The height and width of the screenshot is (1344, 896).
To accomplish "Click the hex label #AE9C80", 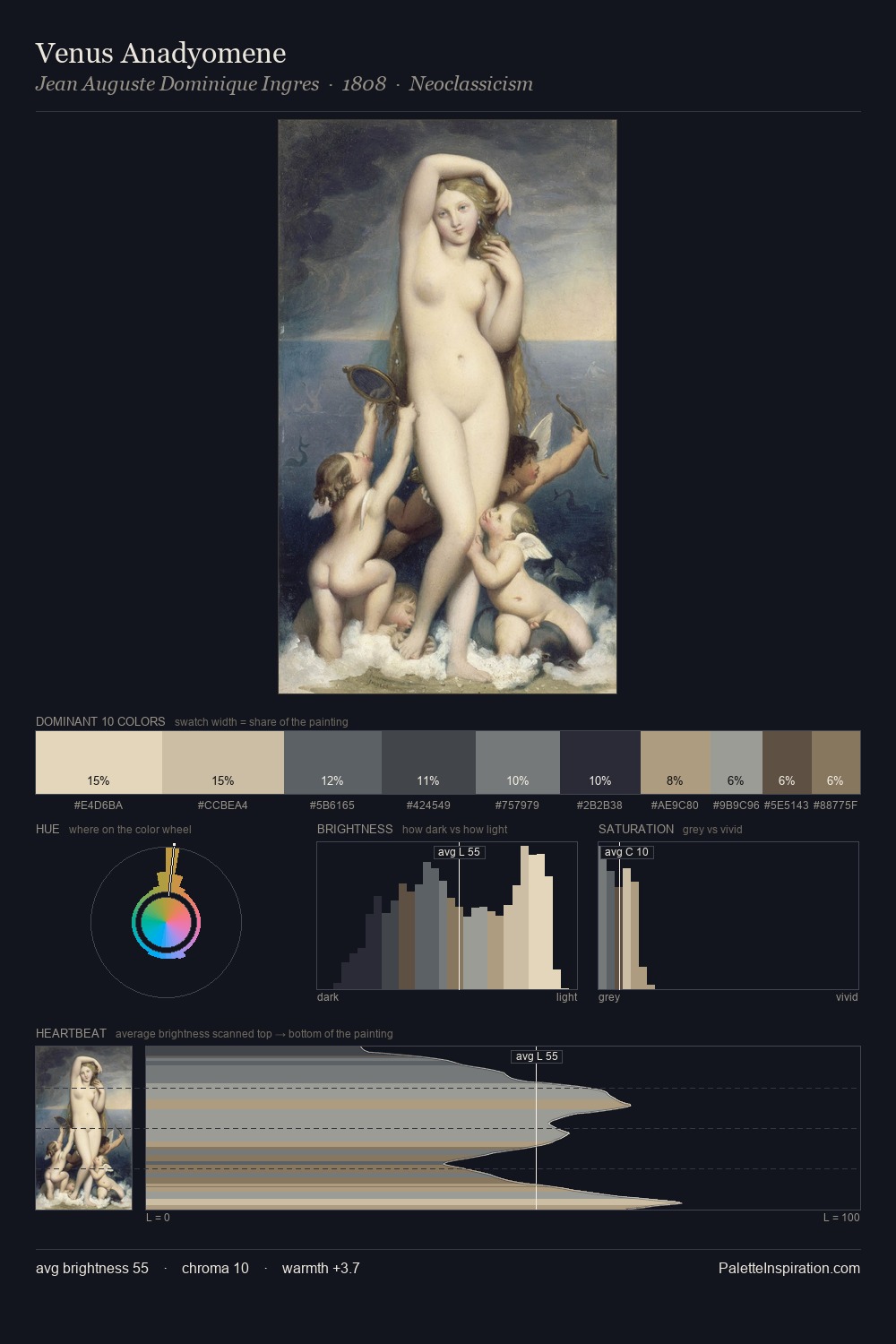I will (x=675, y=806).
